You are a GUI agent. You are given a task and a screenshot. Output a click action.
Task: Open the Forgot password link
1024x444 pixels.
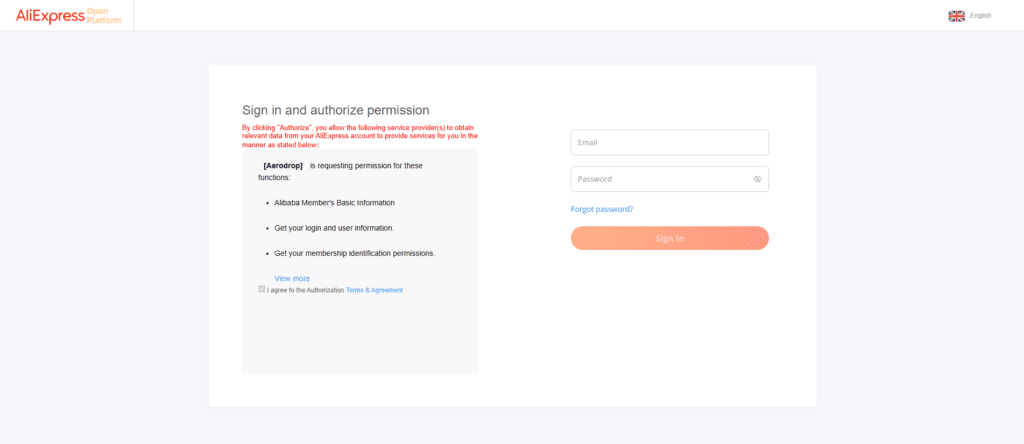tap(601, 209)
